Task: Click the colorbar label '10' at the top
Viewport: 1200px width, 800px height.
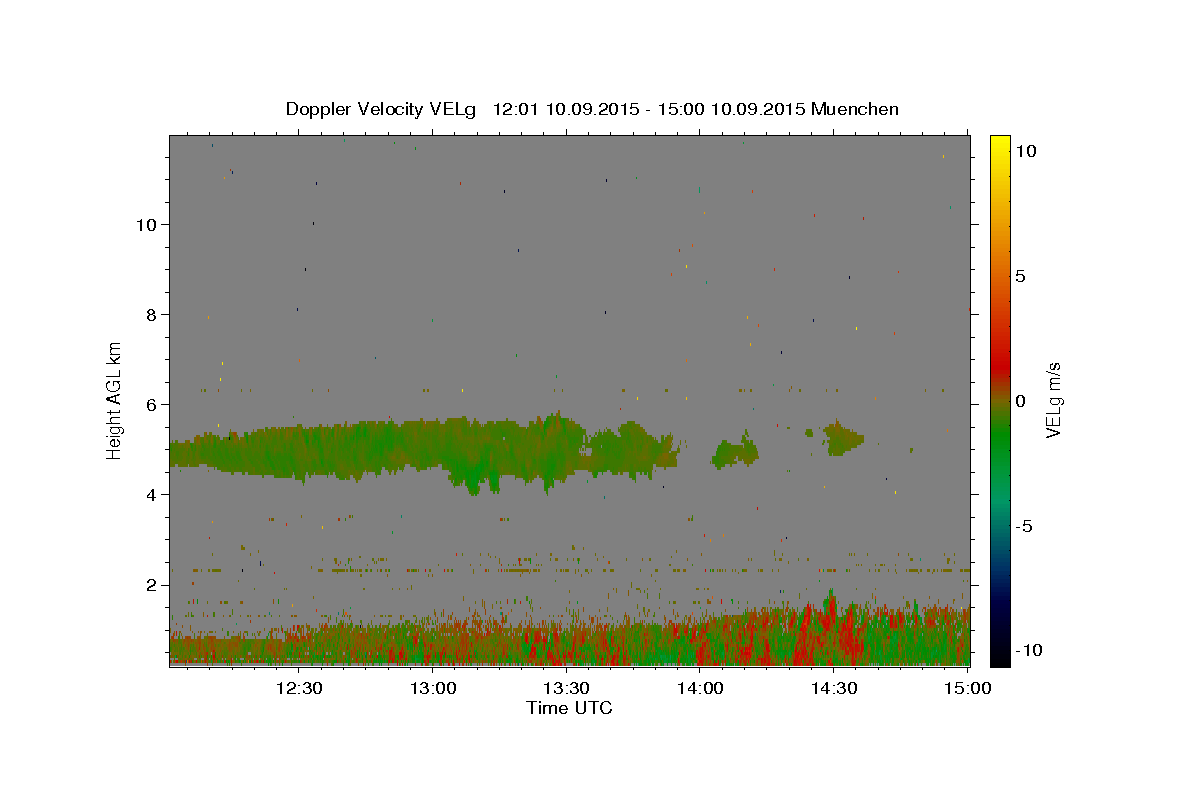Action: click(1025, 150)
